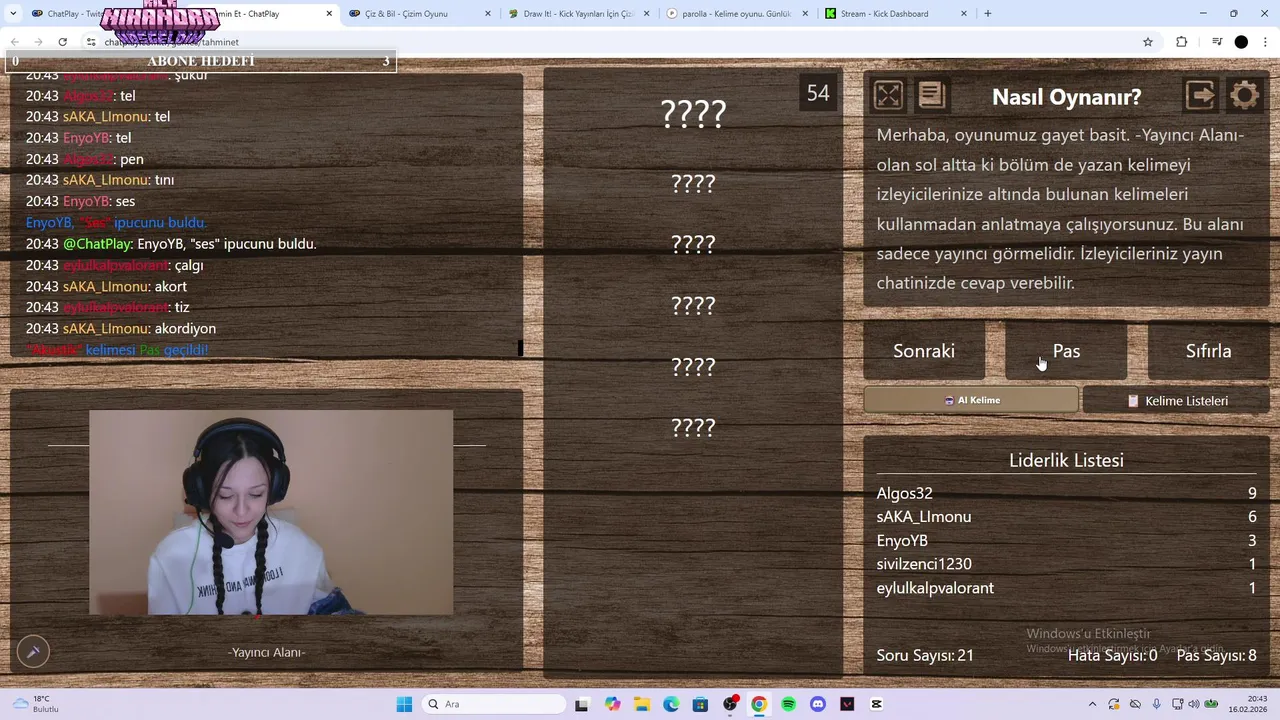
Task: Open the browser extensions puzzle icon
Action: click(x=1181, y=42)
